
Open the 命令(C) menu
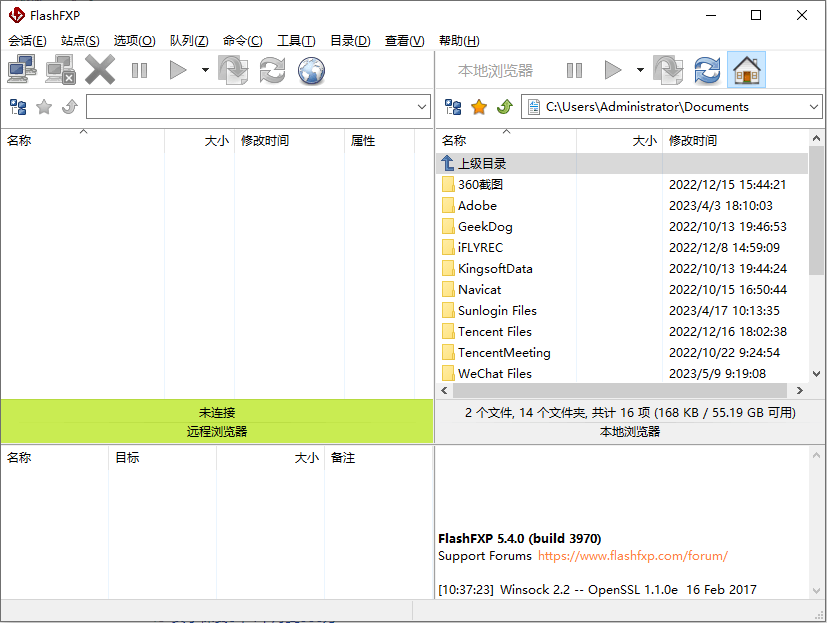click(243, 41)
